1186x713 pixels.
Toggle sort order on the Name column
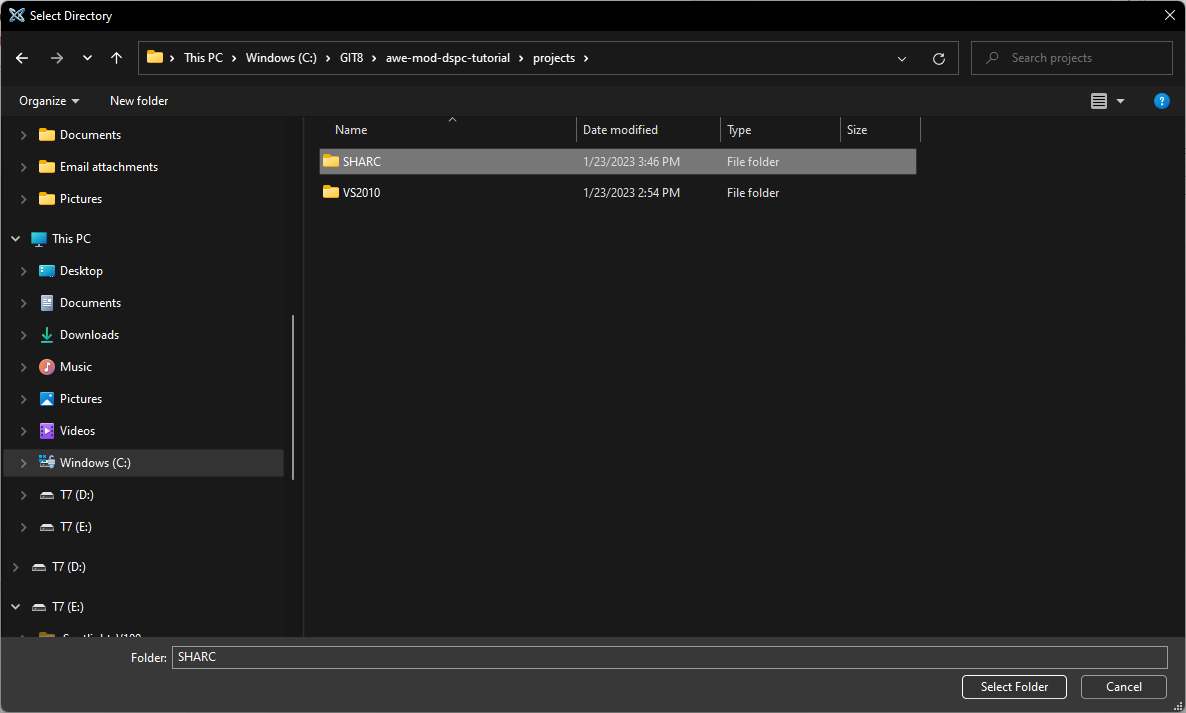point(351,129)
